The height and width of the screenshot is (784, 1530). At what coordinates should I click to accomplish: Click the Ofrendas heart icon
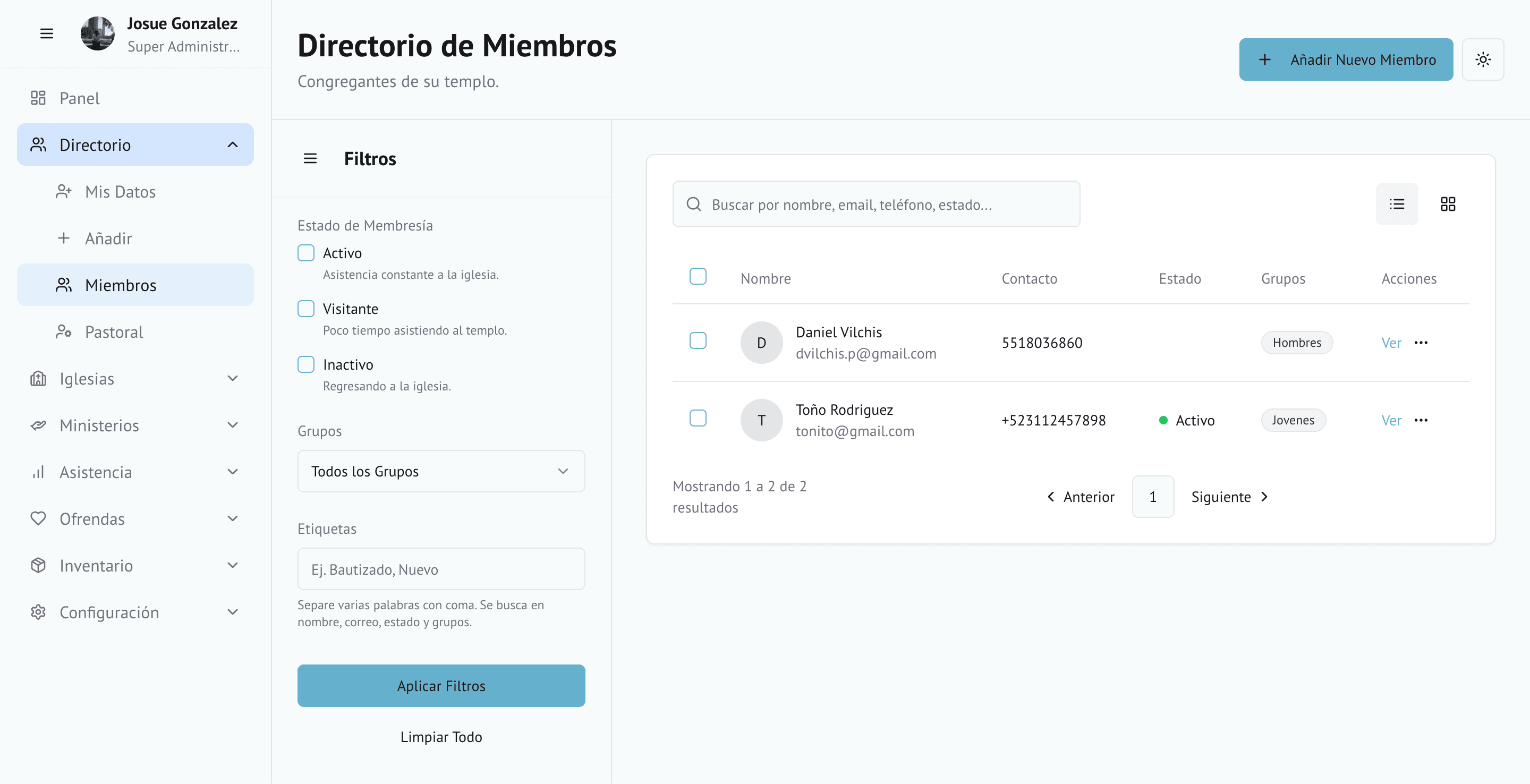38,519
